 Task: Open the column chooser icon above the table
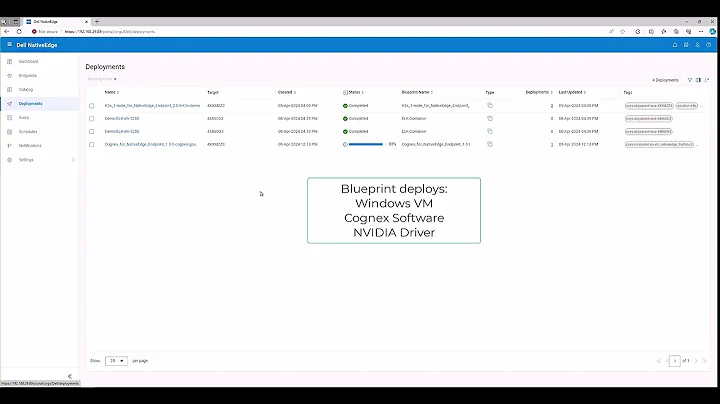click(x=698, y=80)
